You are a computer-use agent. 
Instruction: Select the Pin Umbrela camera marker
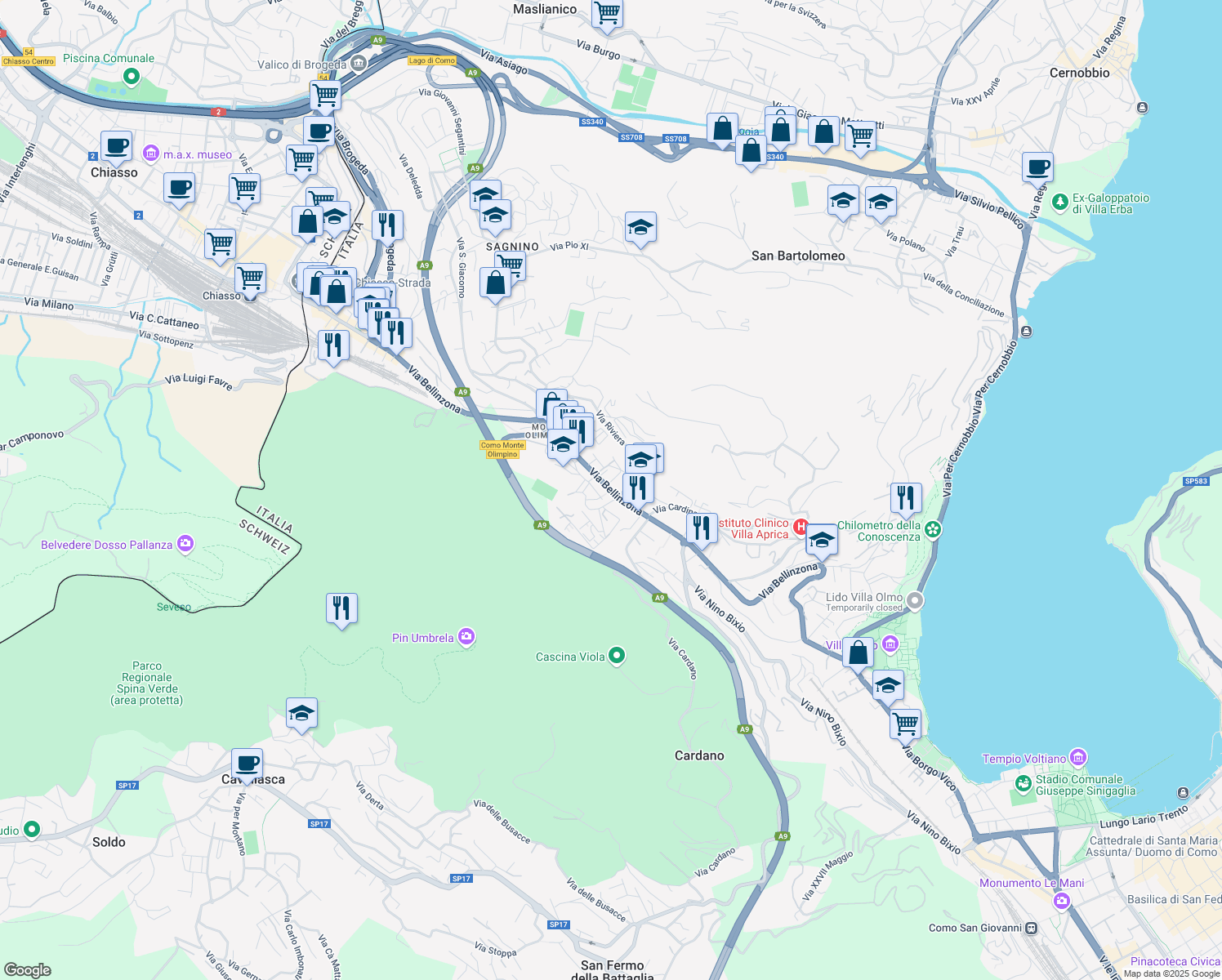[x=466, y=636]
